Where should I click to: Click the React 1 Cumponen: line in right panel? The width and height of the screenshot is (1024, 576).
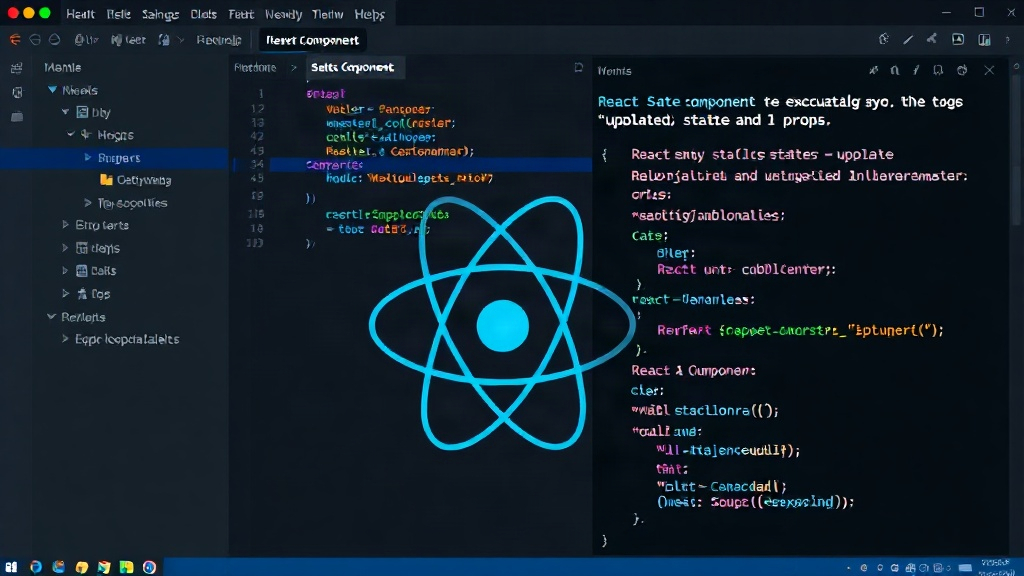693,370
